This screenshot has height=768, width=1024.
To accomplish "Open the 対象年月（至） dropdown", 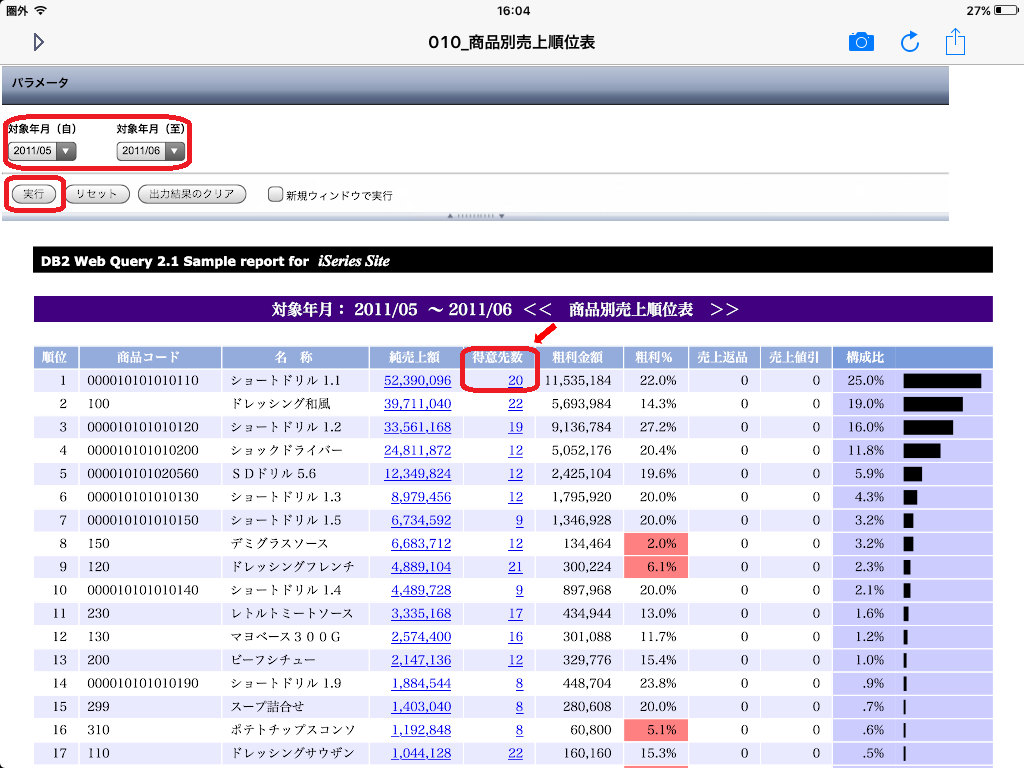I will (150, 151).
